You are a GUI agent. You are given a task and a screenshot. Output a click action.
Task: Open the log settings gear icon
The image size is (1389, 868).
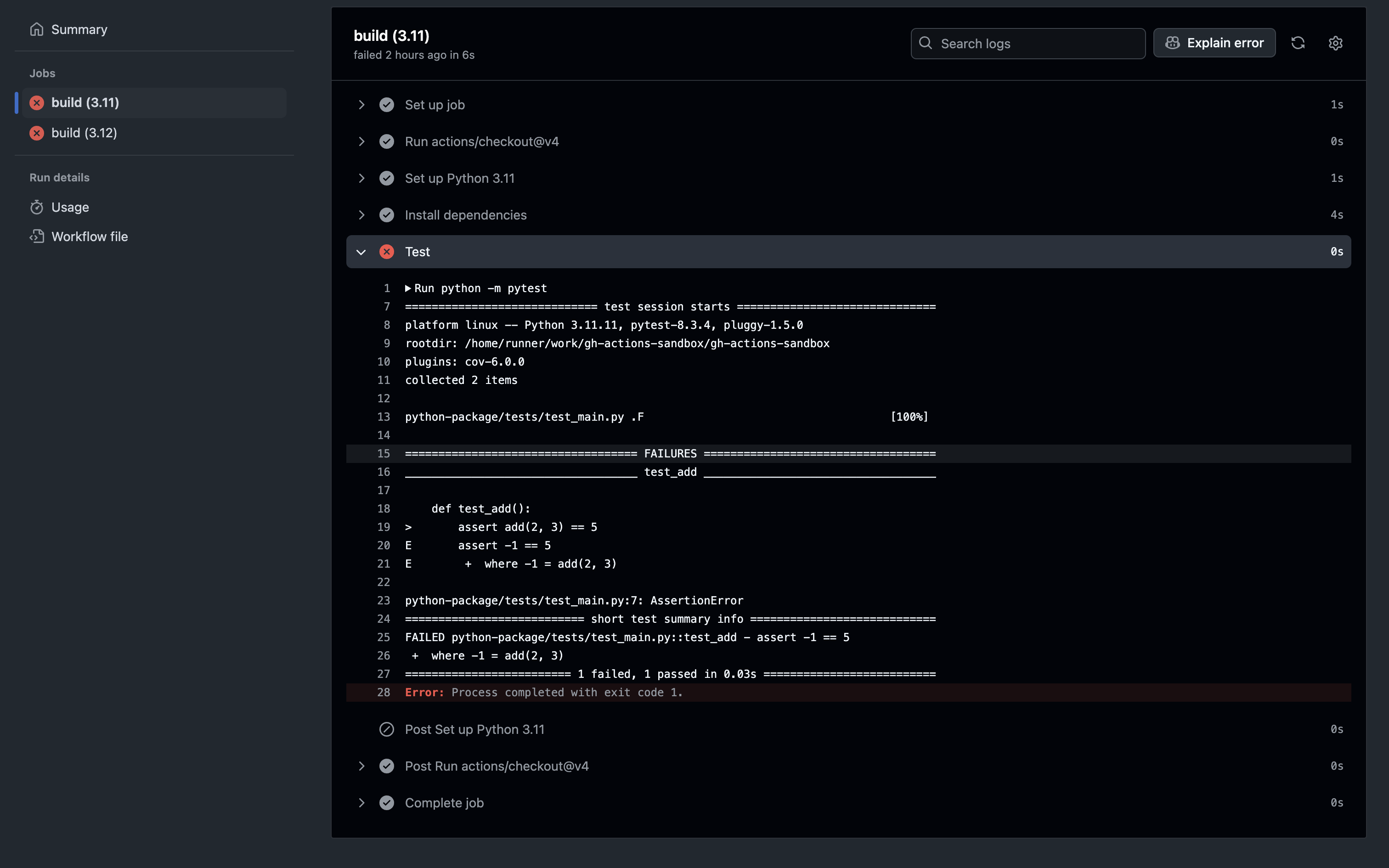[1336, 43]
